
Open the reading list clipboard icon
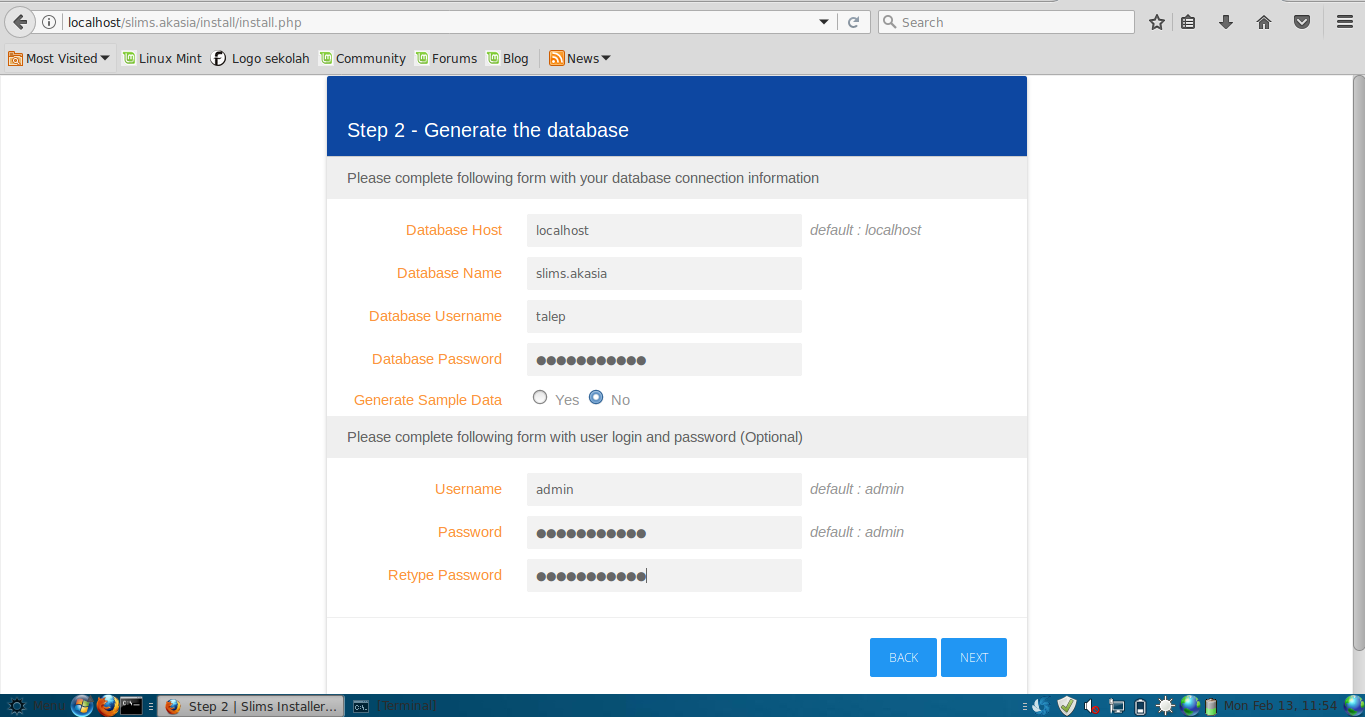point(1188,21)
